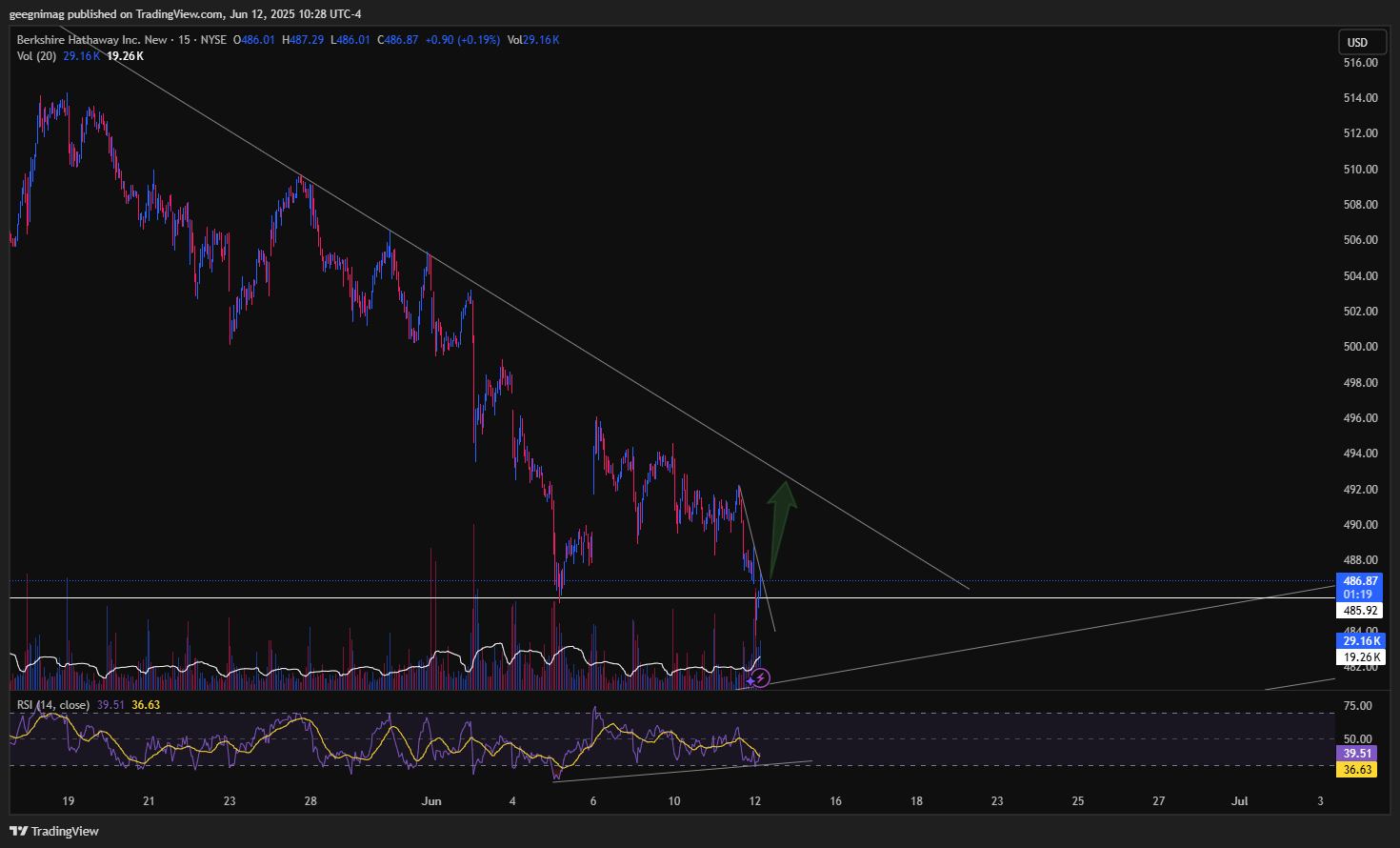Viewport: 1400px width, 848px height.
Task: Click the O486.01 open value
Action: (x=254, y=40)
